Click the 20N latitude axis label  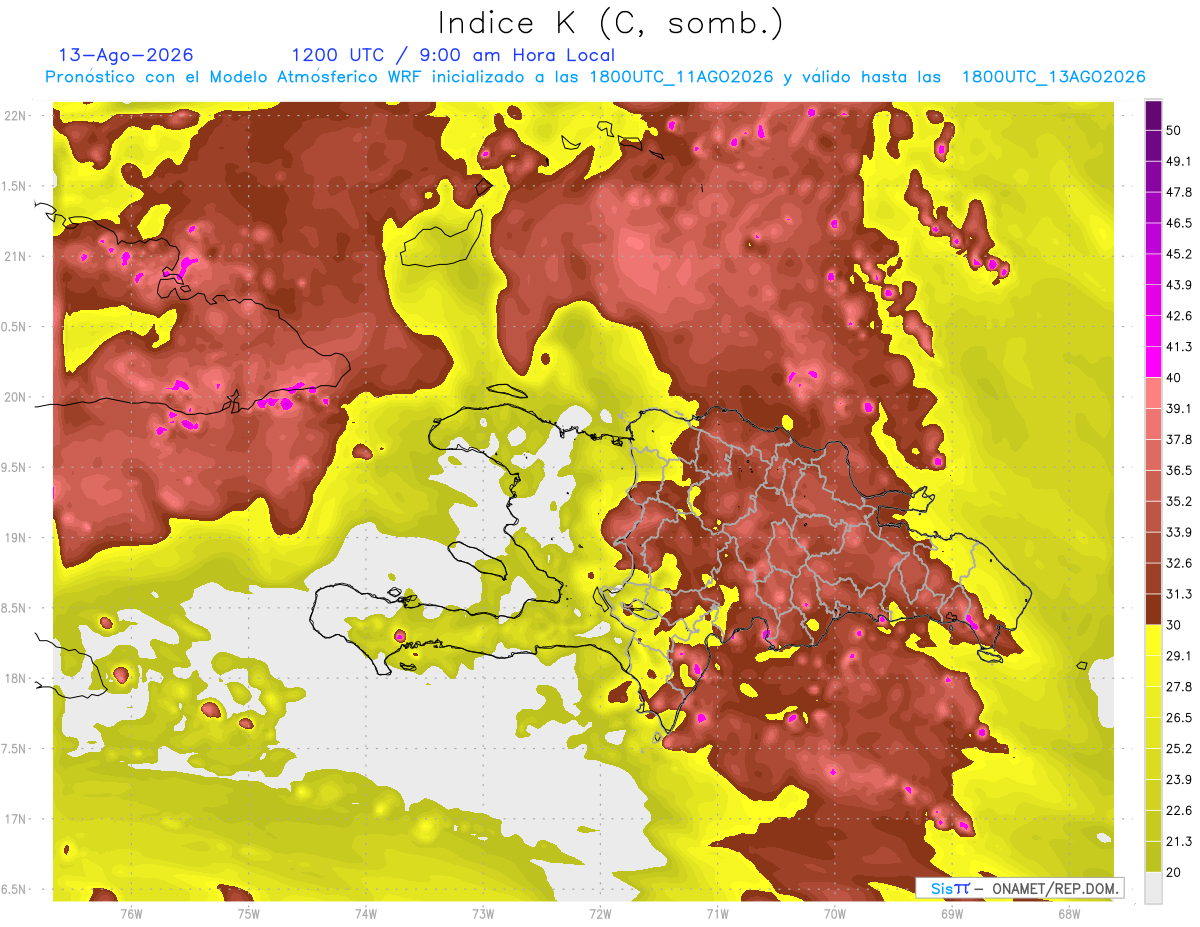(x=15, y=397)
